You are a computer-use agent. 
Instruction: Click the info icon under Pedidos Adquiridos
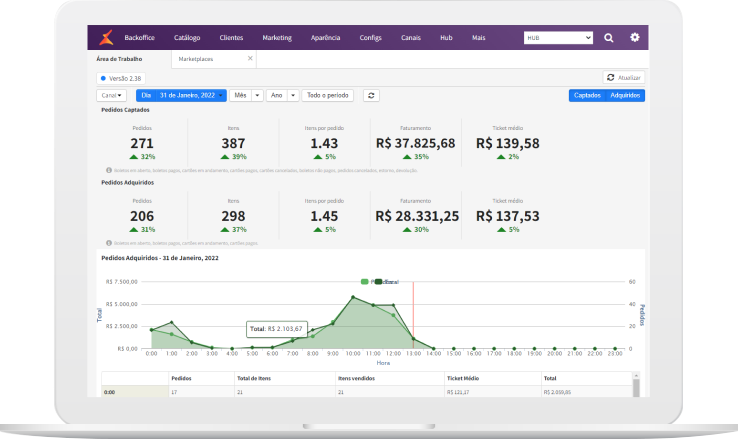[x=108, y=243]
